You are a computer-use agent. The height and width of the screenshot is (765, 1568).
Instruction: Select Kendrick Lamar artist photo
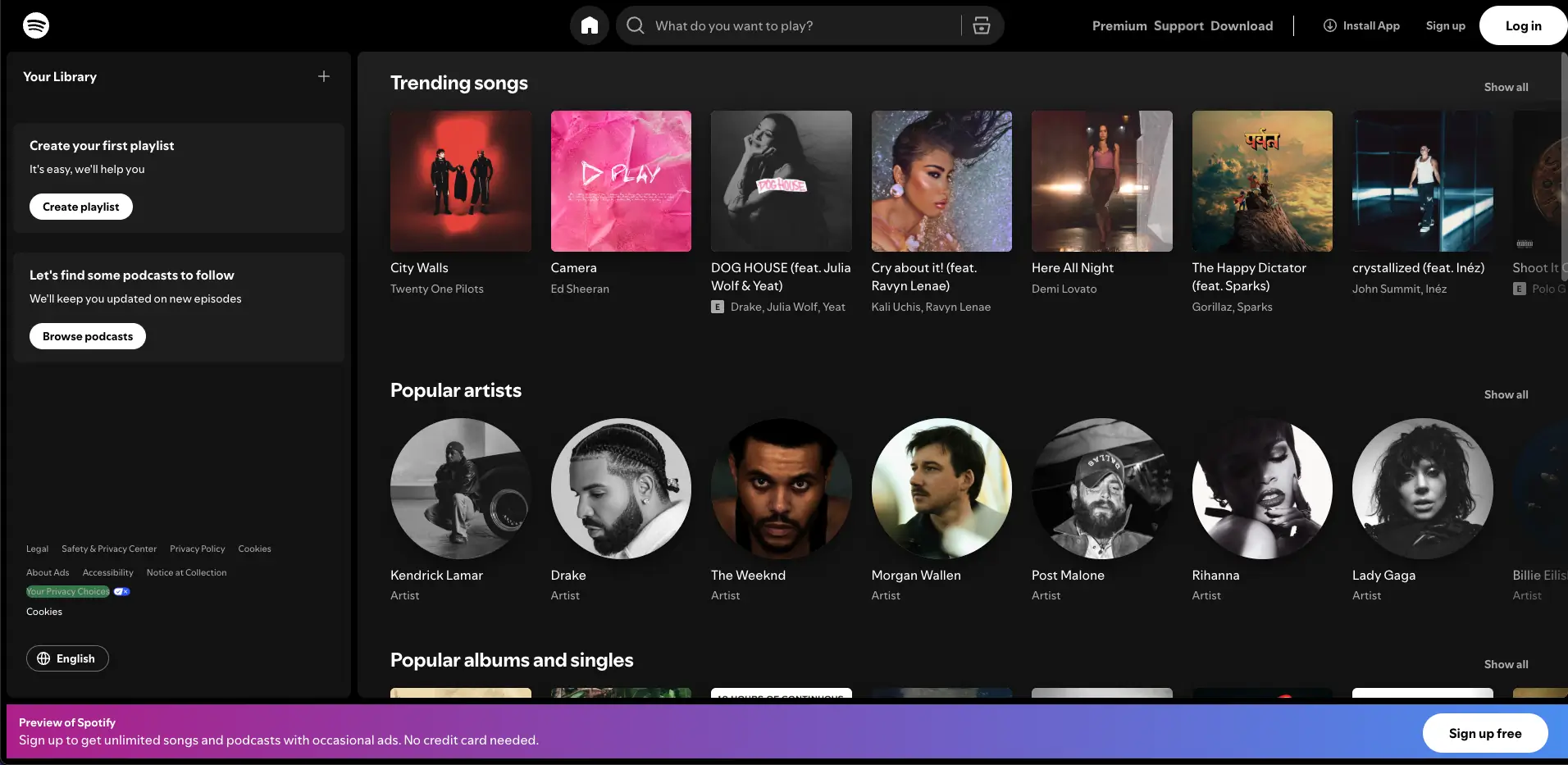click(460, 489)
